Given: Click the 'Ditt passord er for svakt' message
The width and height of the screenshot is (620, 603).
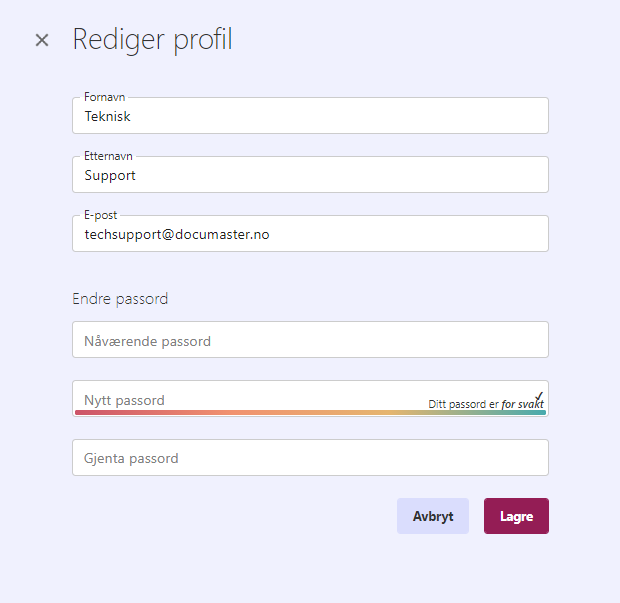Looking at the screenshot, I should click(x=486, y=404).
